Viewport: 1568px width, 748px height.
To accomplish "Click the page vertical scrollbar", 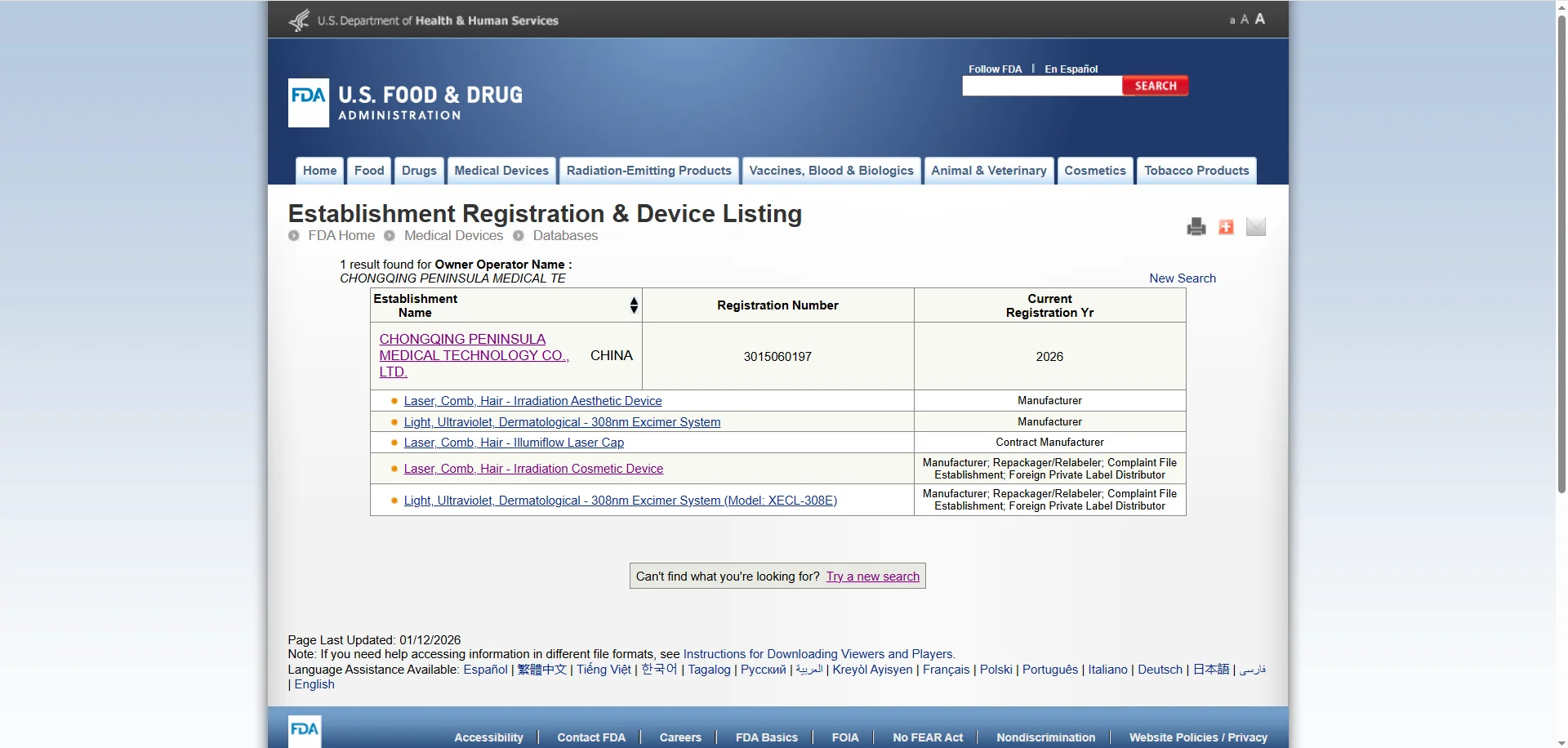I will coord(1561,245).
